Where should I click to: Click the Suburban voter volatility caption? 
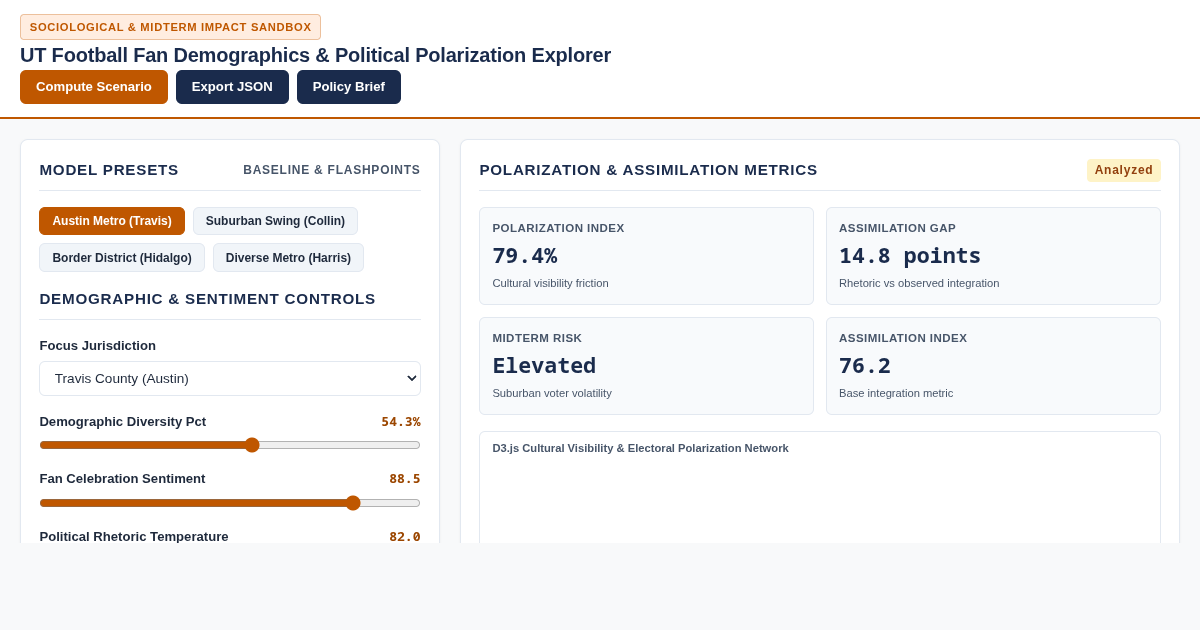point(552,393)
